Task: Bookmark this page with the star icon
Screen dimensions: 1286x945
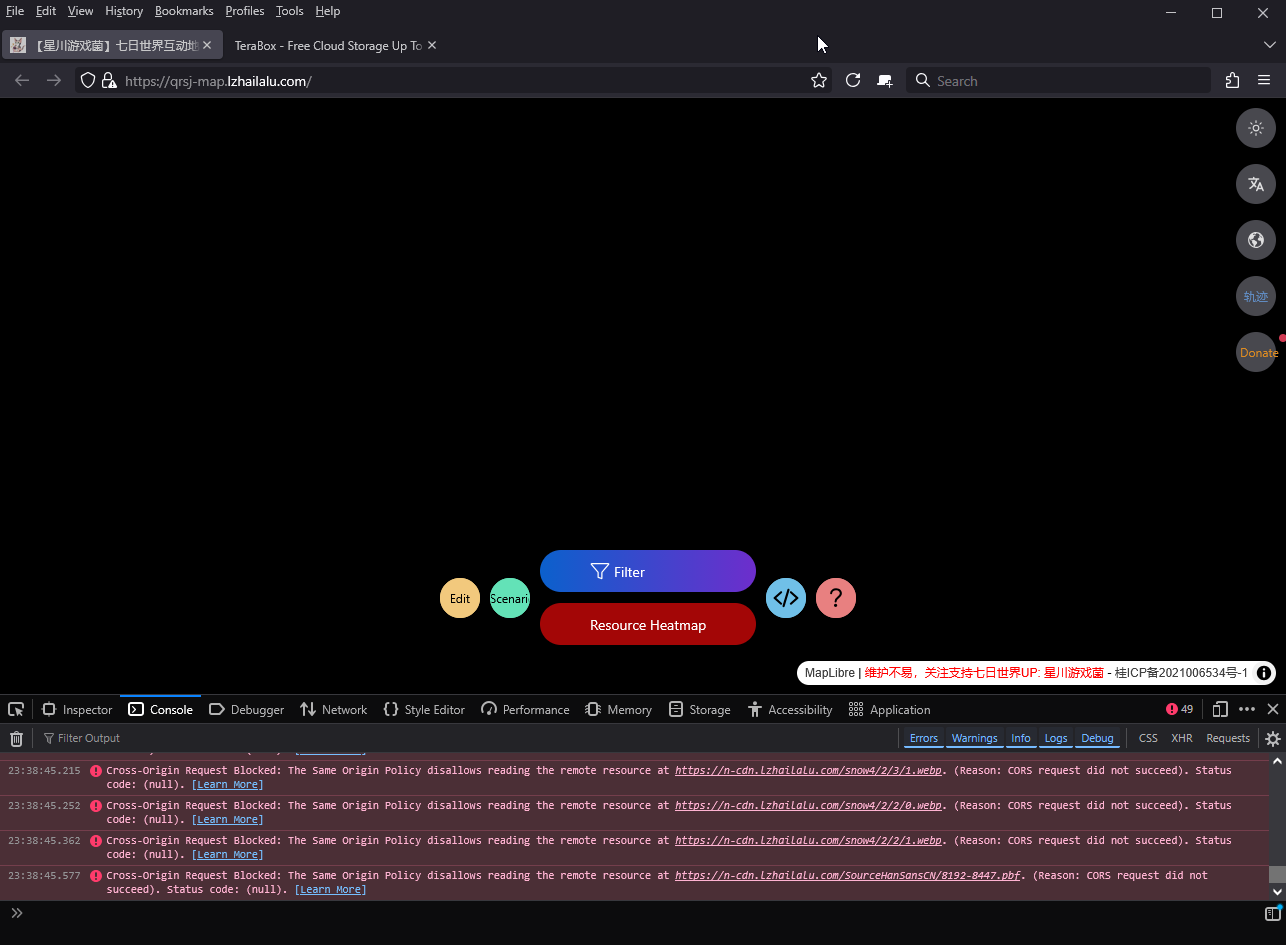Action: pos(819,81)
